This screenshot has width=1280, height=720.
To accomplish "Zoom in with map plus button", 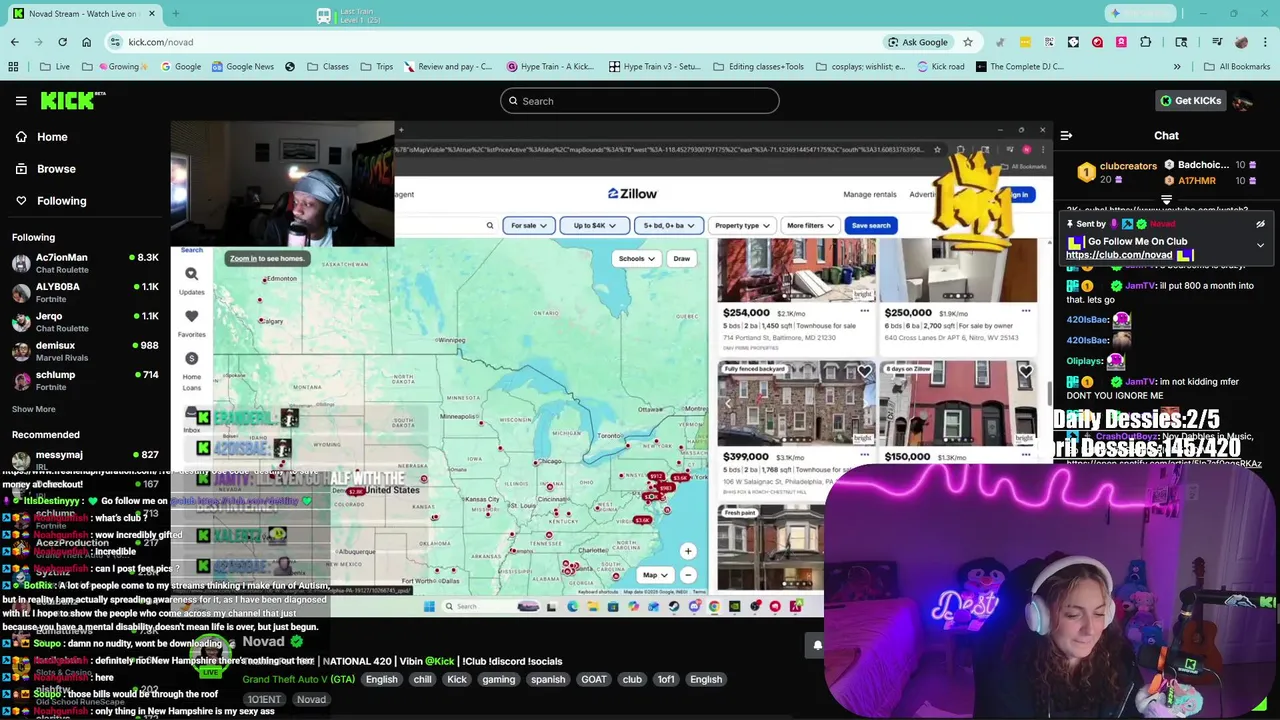I will (x=688, y=551).
